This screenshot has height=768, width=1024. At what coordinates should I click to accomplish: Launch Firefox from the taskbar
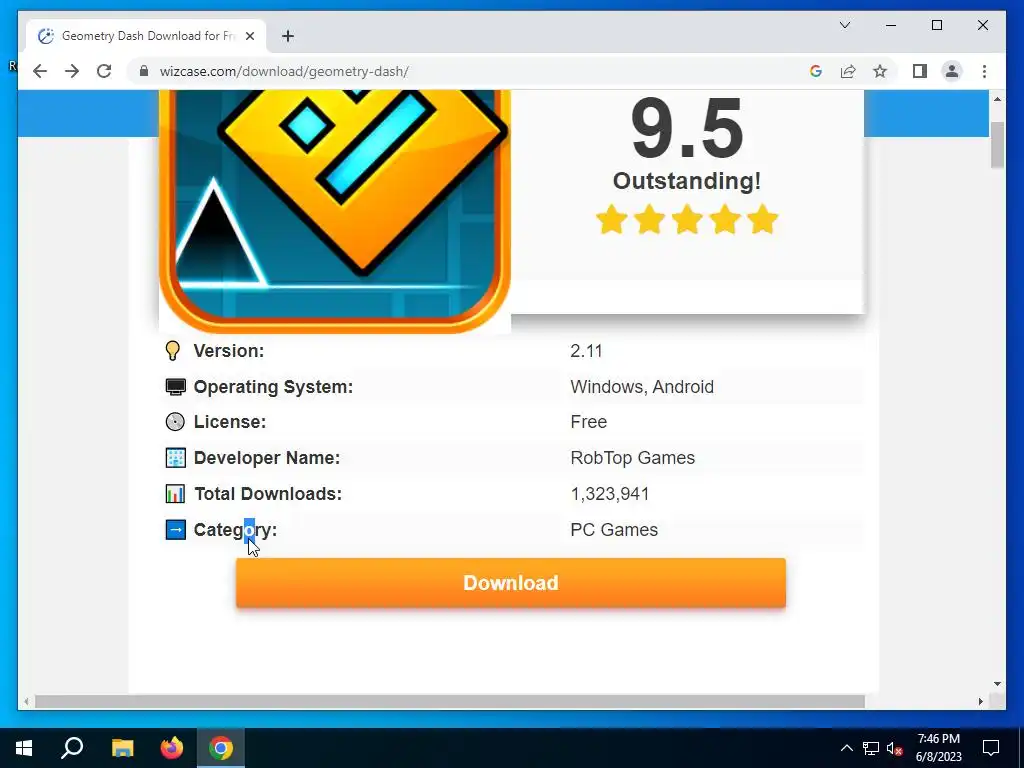point(172,748)
